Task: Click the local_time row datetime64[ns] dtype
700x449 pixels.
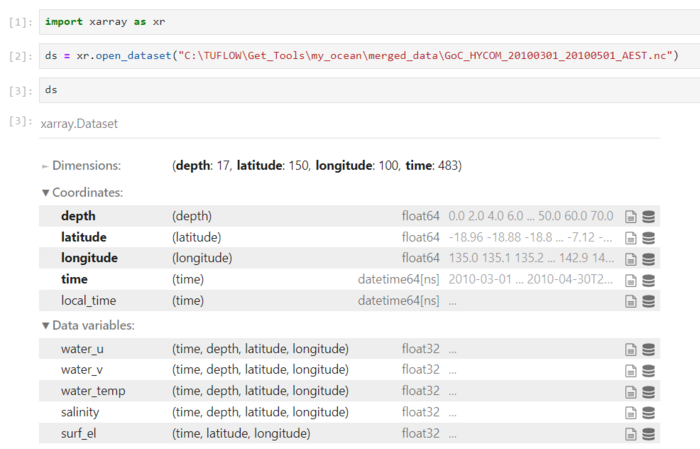Action: pos(398,301)
